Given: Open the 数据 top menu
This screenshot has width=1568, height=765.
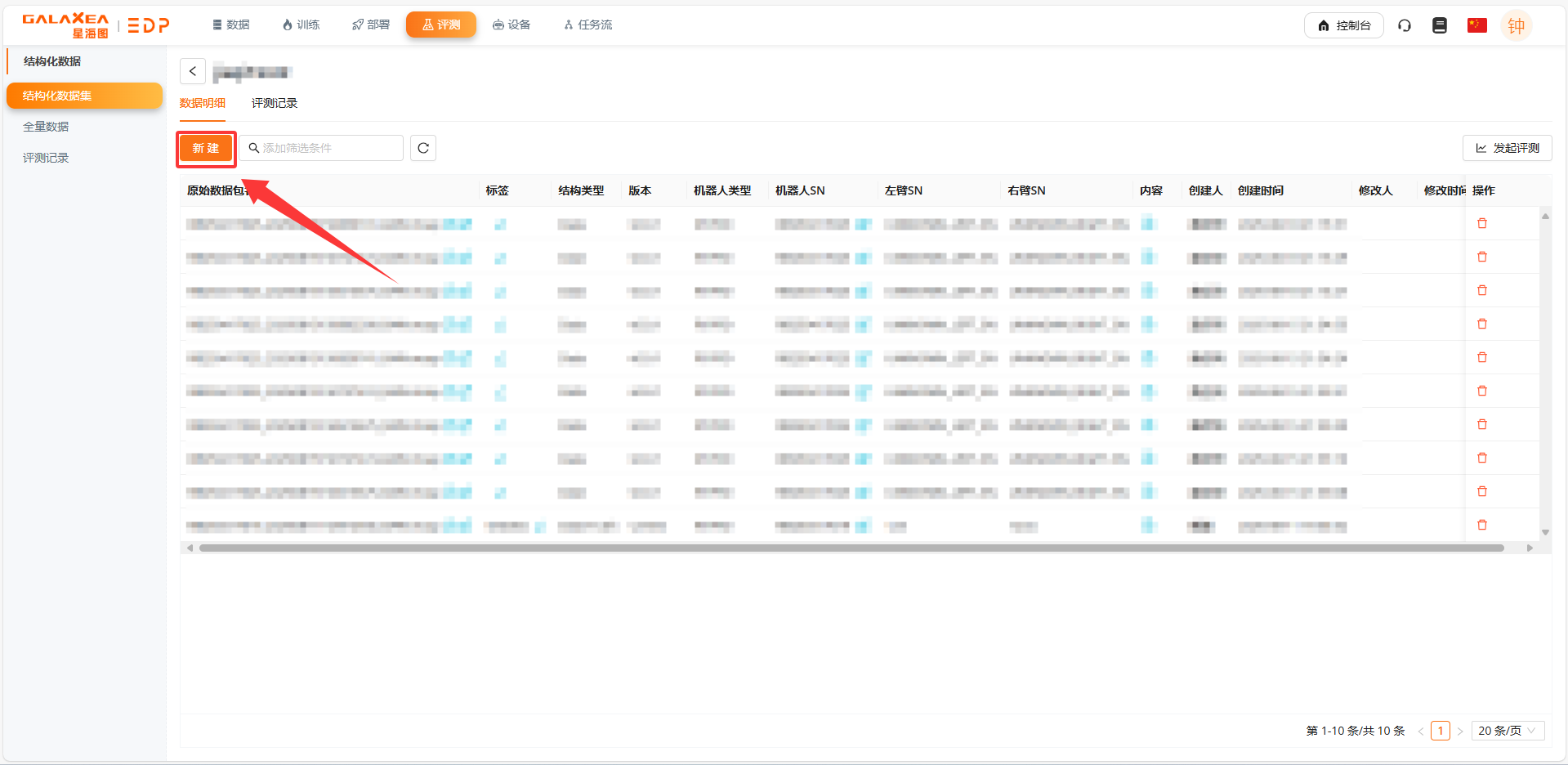Looking at the screenshot, I should coord(231,25).
